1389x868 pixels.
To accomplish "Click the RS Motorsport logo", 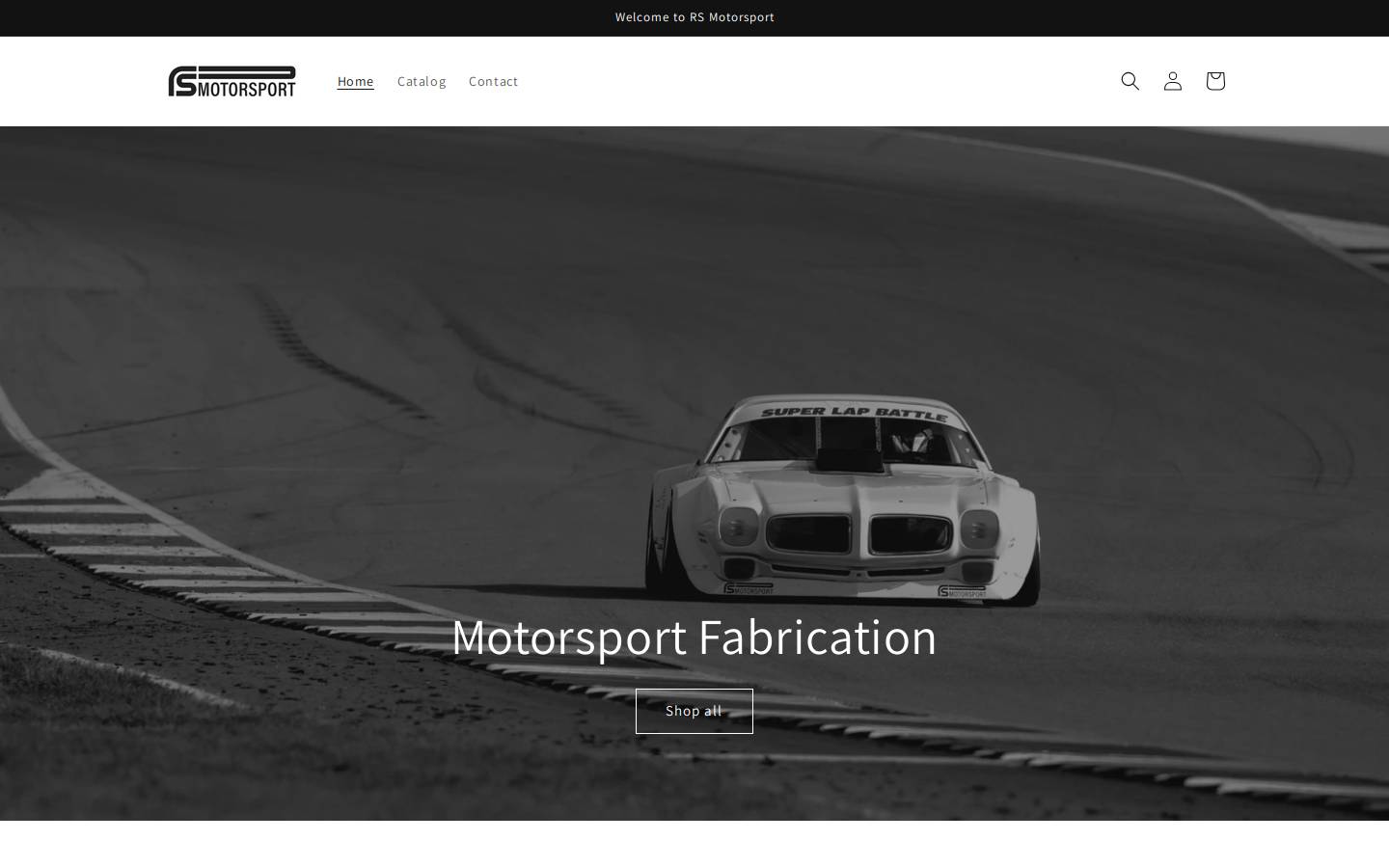I will coord(232,81).
